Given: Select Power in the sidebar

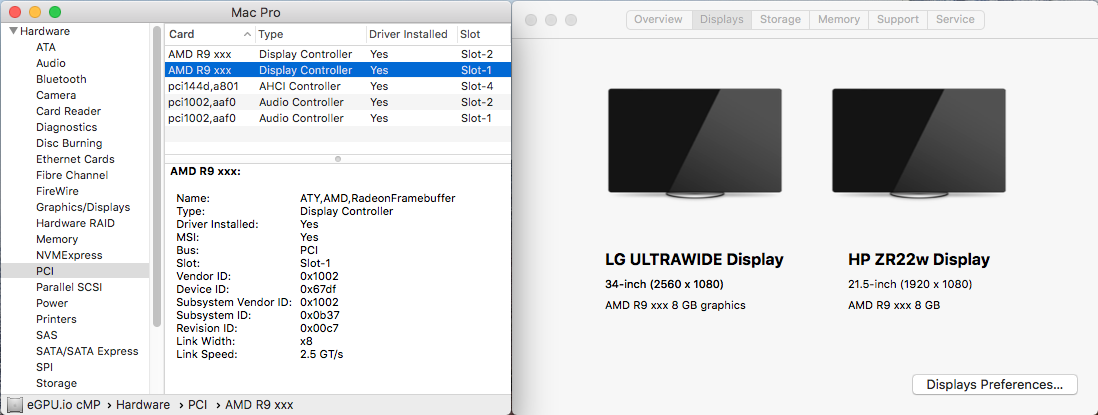Looking at the screenshot, I should tap(52, 303).
